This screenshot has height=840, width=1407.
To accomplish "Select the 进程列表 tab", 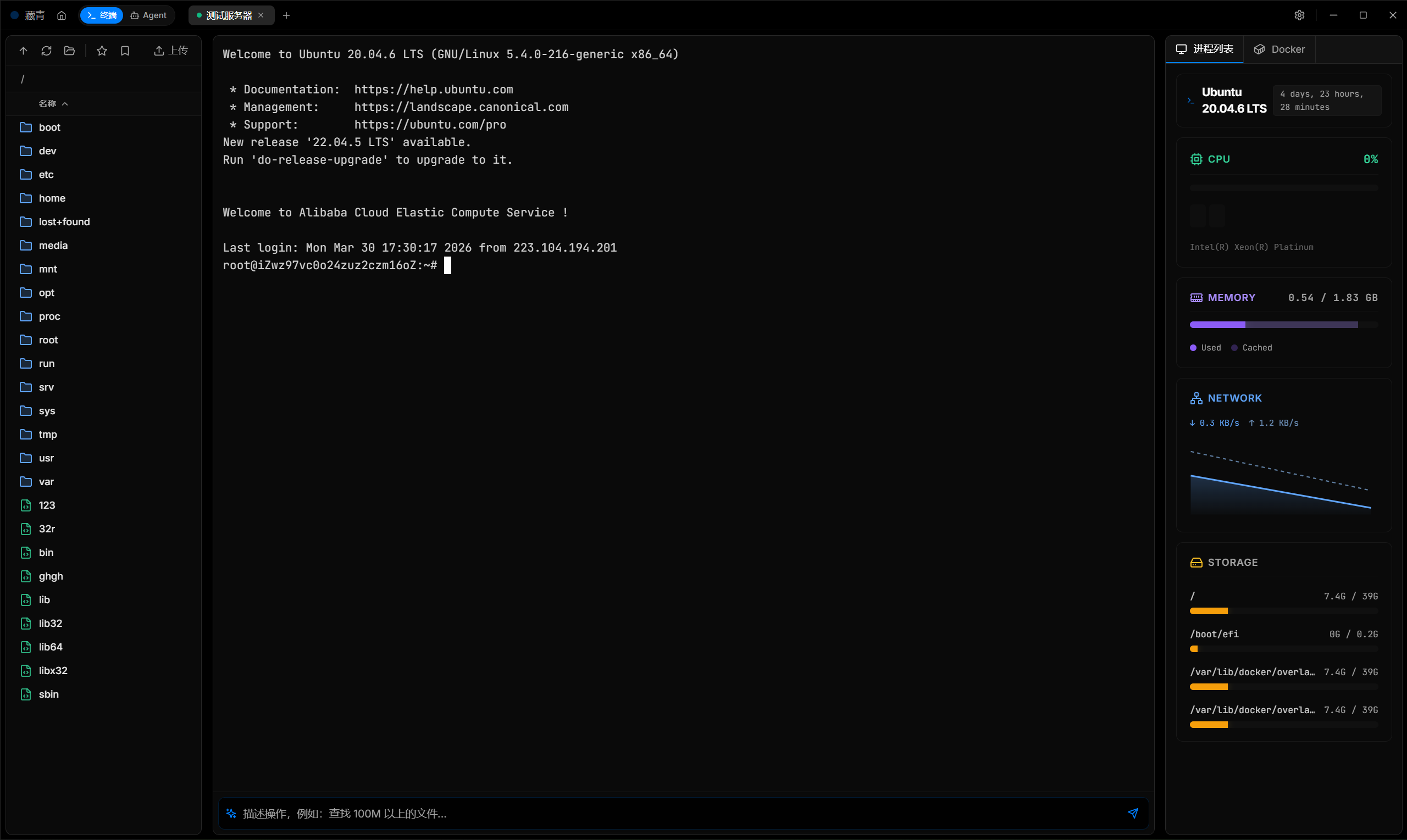I will (1204, 49).
